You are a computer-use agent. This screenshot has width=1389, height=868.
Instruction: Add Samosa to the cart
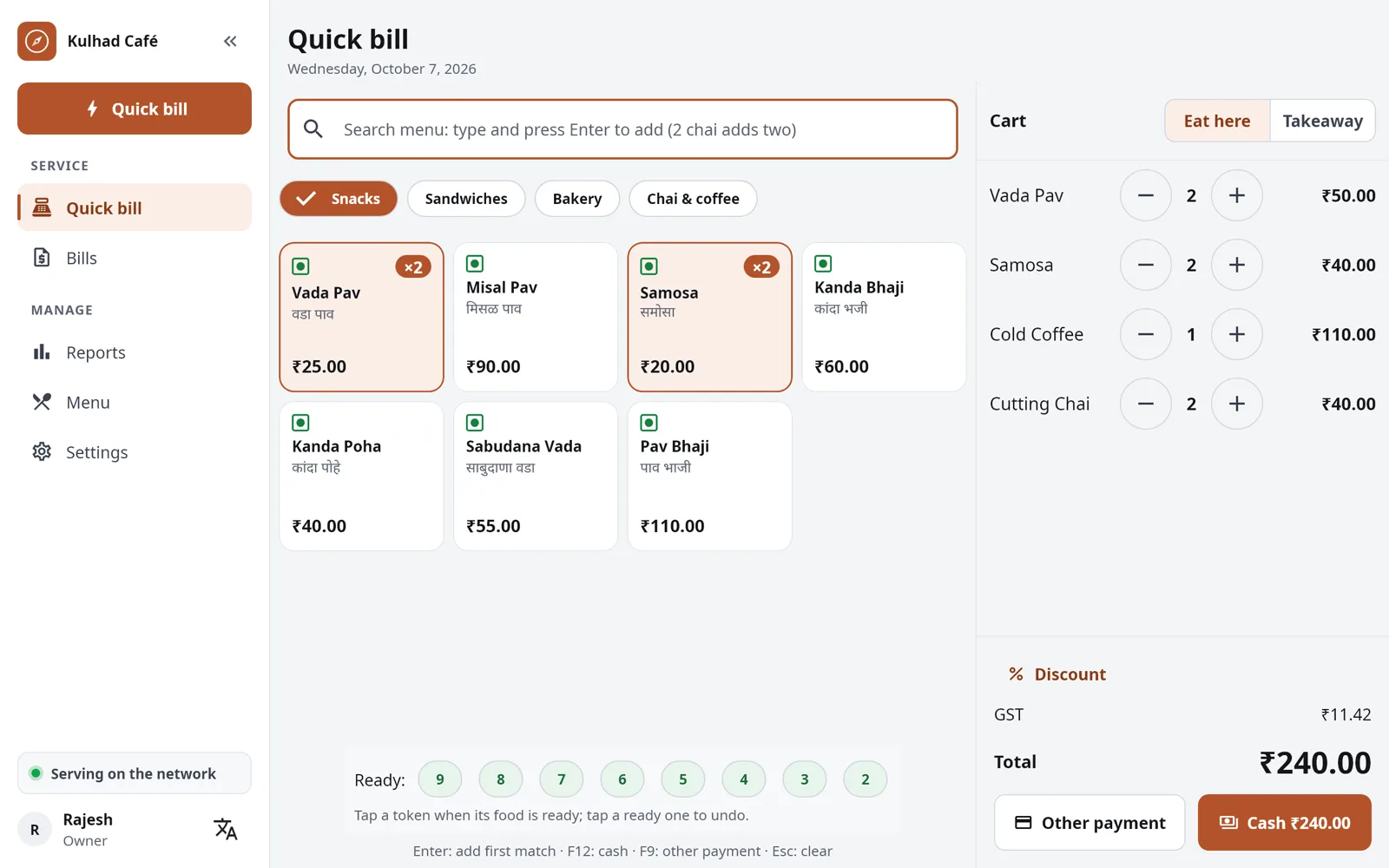(709, 317)
